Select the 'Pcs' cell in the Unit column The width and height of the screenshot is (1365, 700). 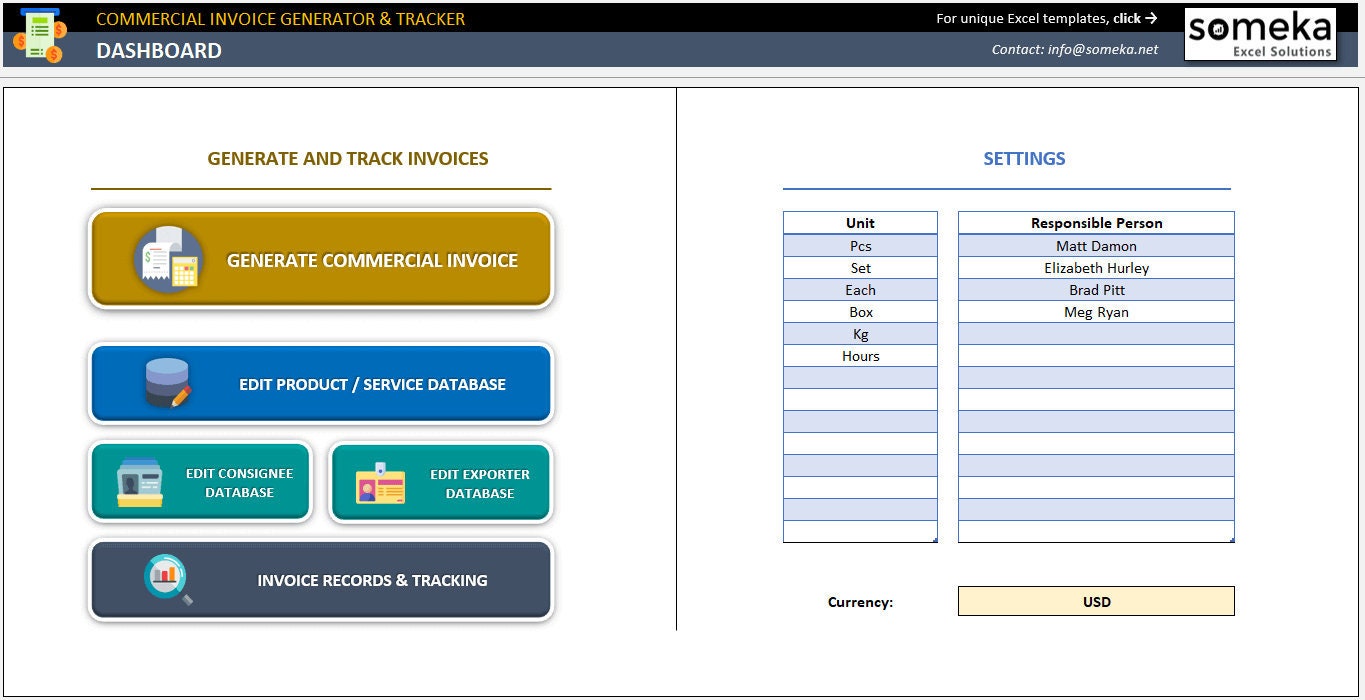860,245
